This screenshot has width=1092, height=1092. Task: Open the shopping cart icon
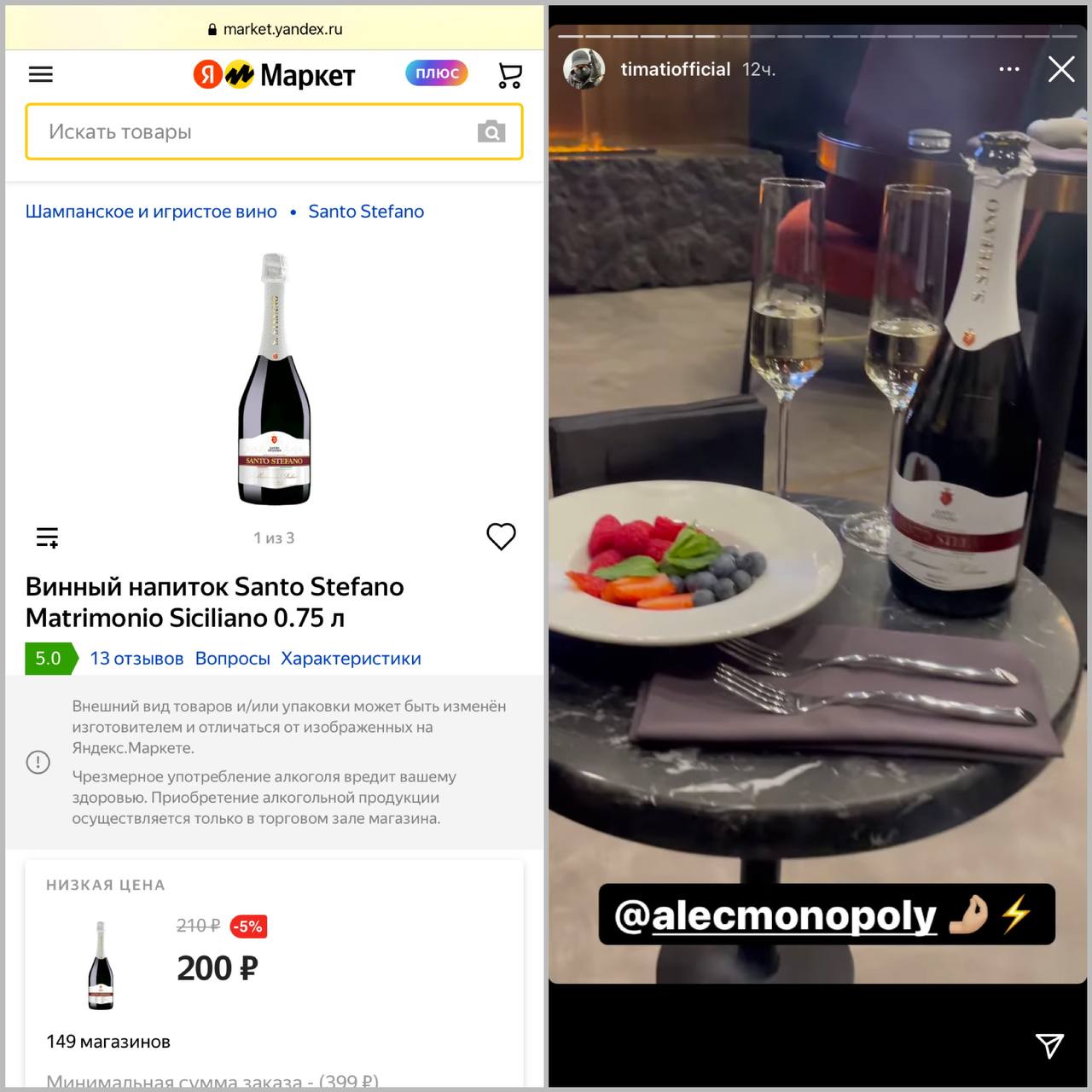point(510,75)
